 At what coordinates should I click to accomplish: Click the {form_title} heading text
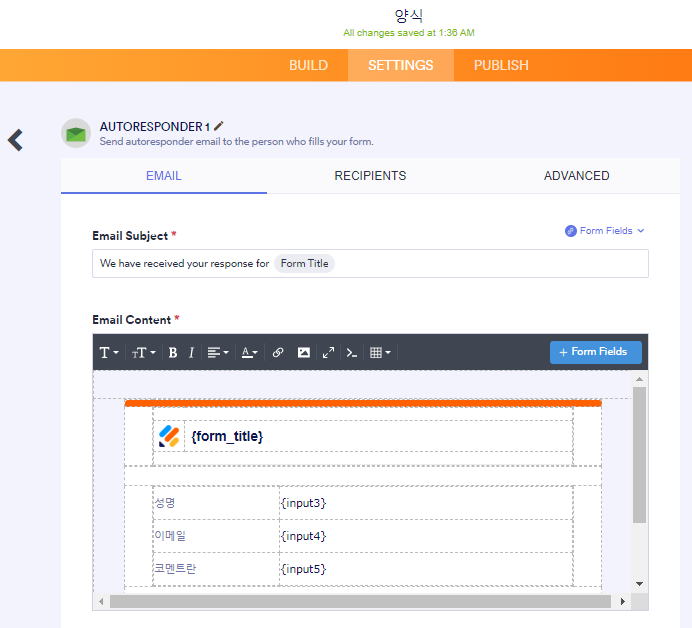[227, 436]
